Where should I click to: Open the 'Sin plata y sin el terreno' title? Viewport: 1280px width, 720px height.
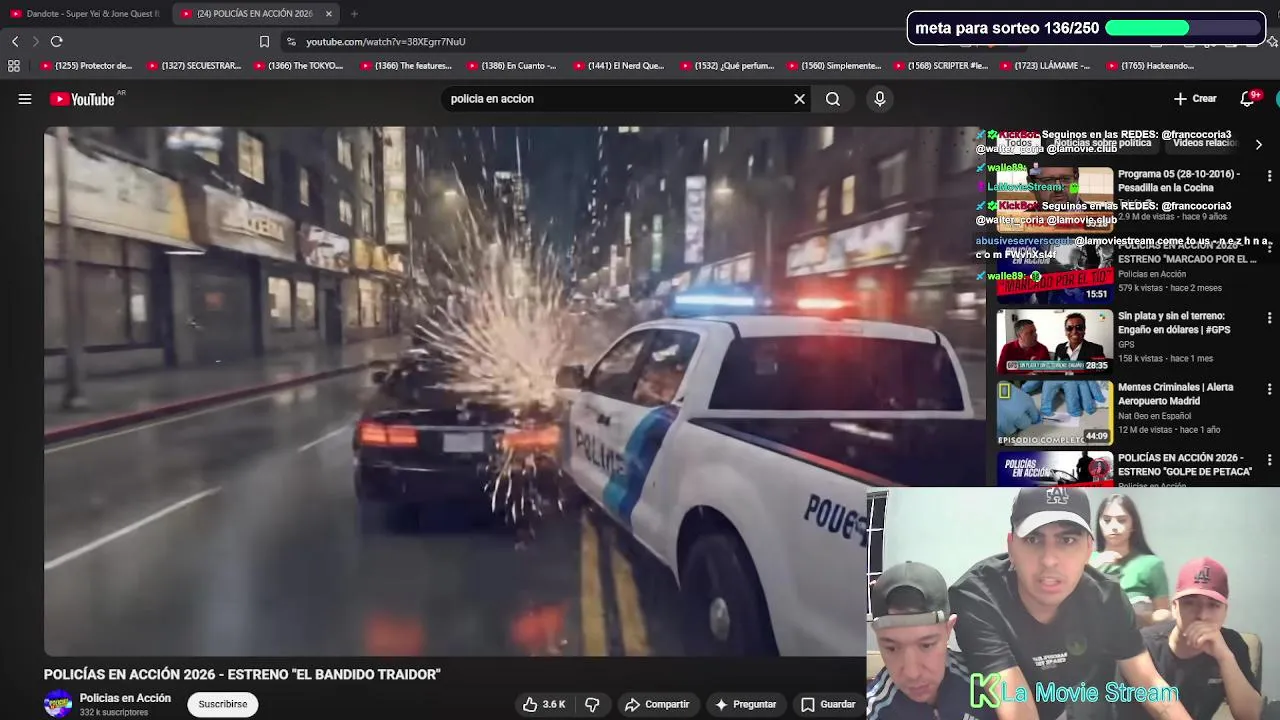coord(1174,323)
